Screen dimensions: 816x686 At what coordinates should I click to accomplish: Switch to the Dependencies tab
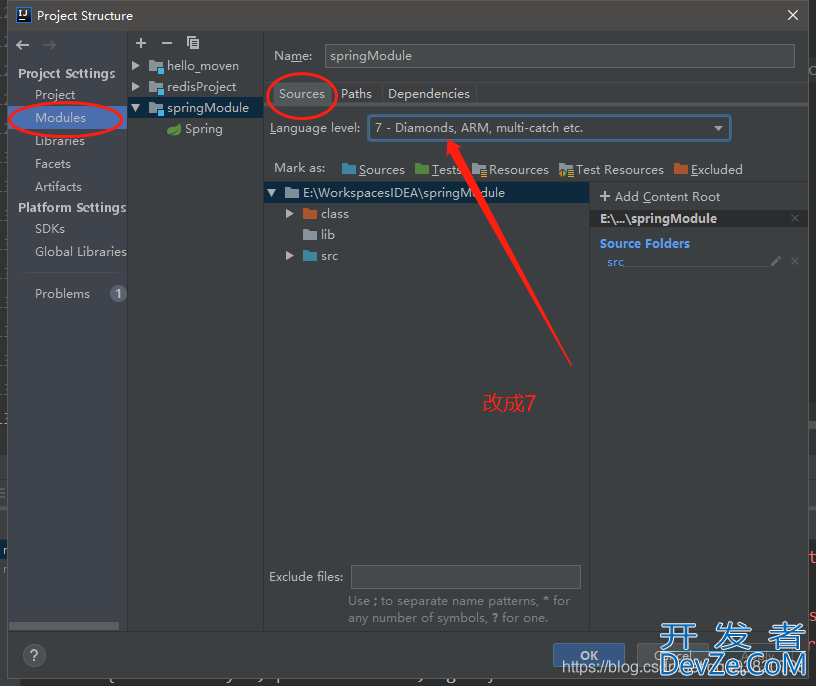(429, 94)
